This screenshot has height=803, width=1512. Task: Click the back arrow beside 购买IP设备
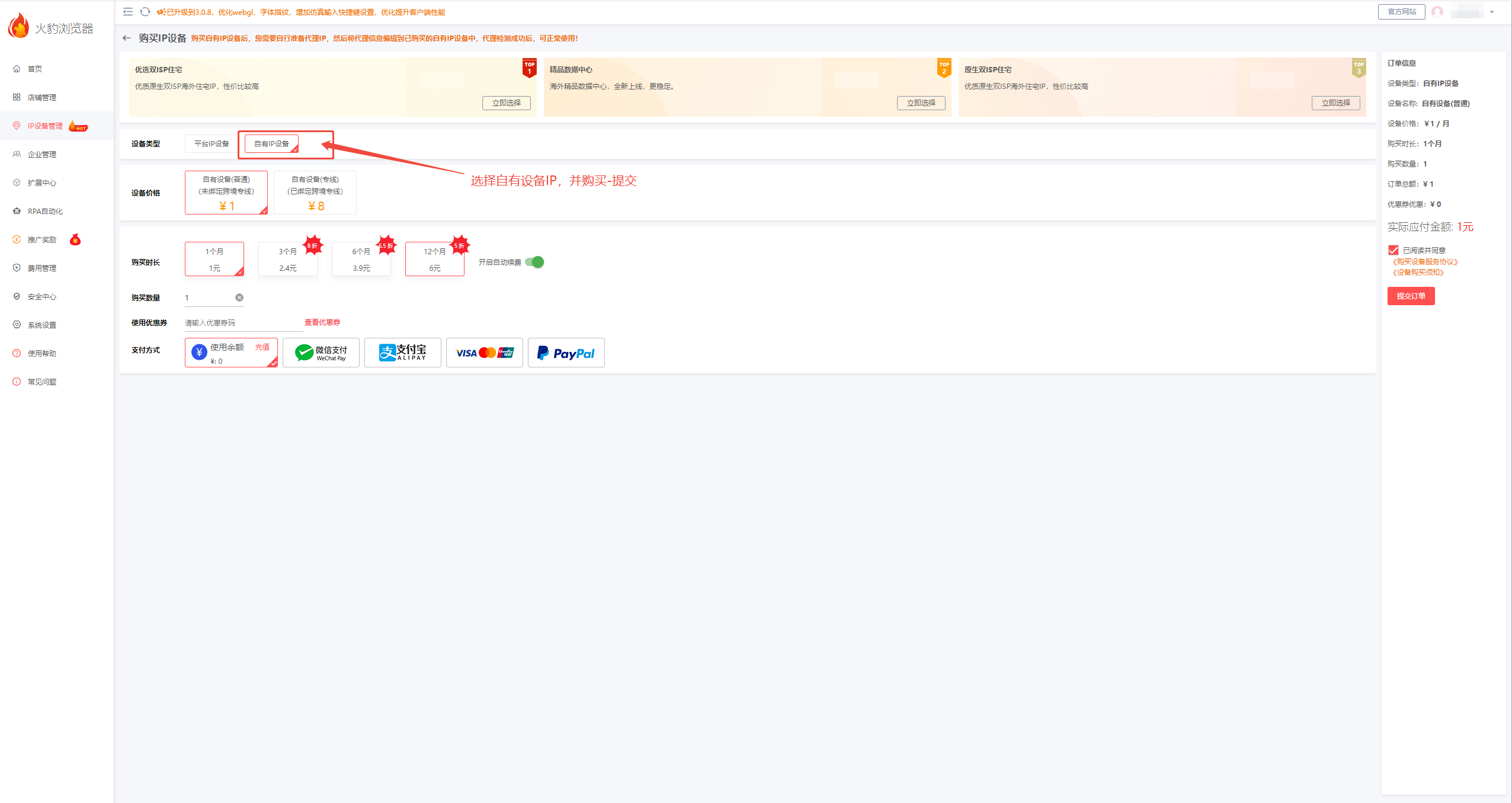(126, 39)
